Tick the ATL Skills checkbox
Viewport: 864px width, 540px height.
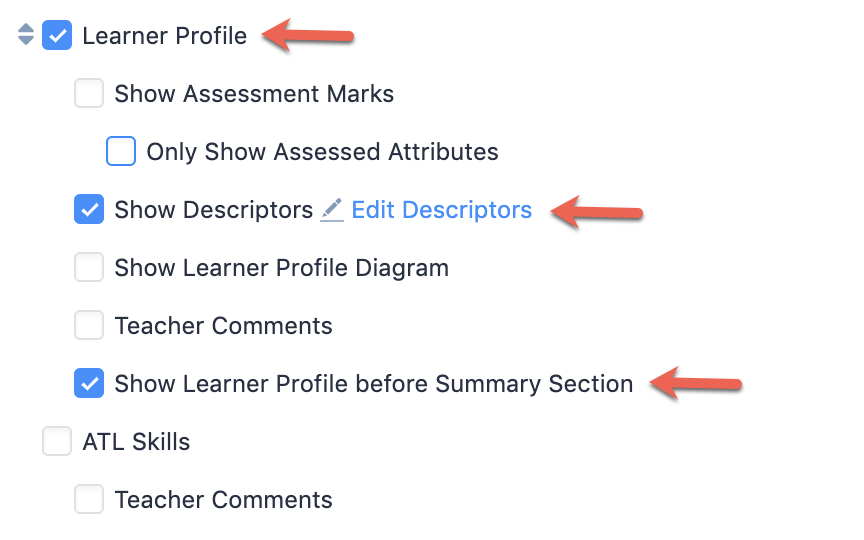tap(57, 441)
